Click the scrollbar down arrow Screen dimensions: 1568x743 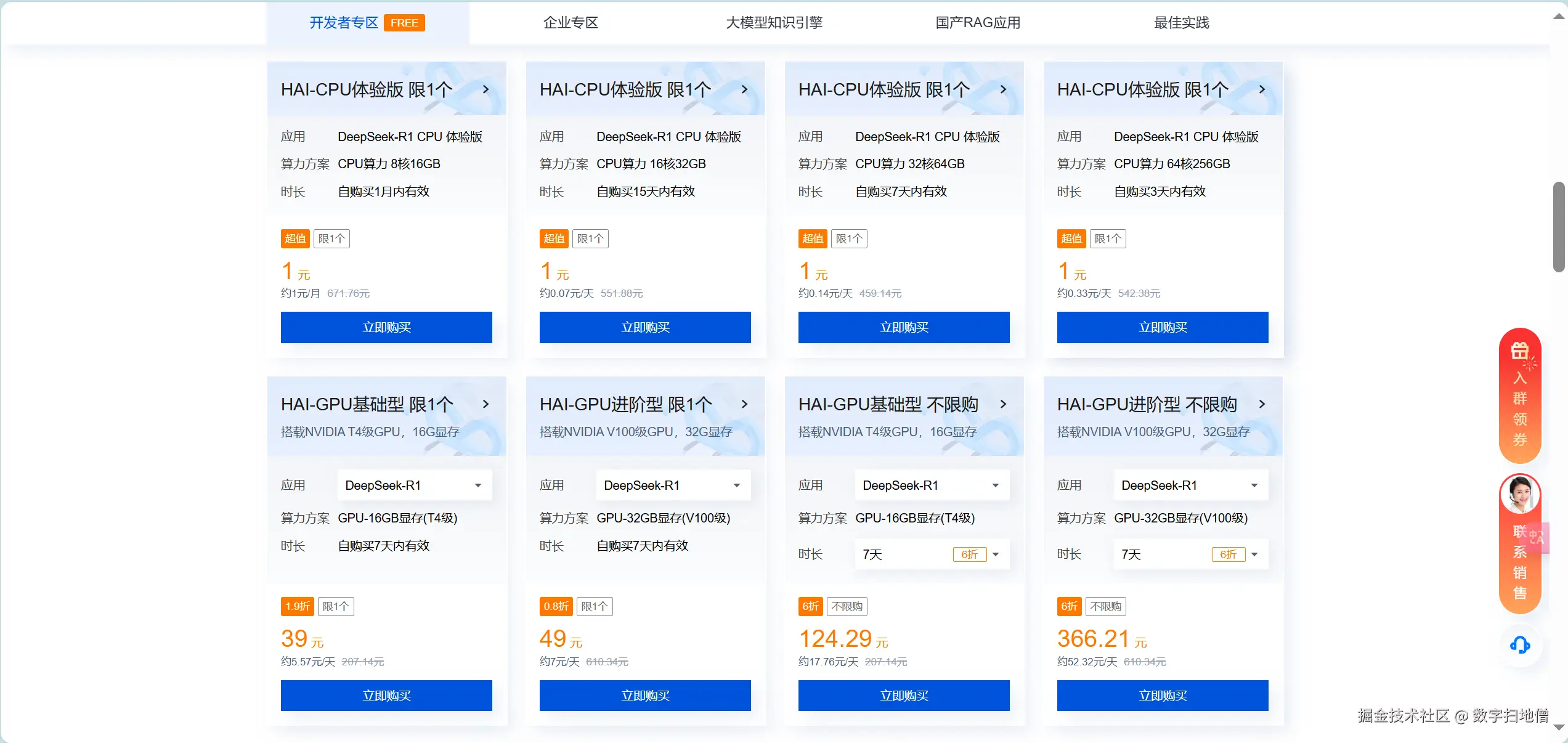point(1559,728)
